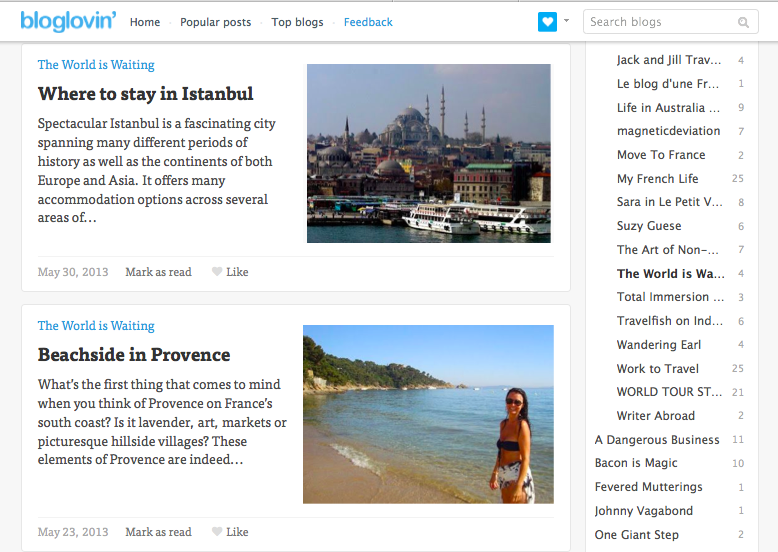Image resolution: width=778 pixels, height=552 pixels.
Task: Click the Feedback link
Action: coord(368,22)
